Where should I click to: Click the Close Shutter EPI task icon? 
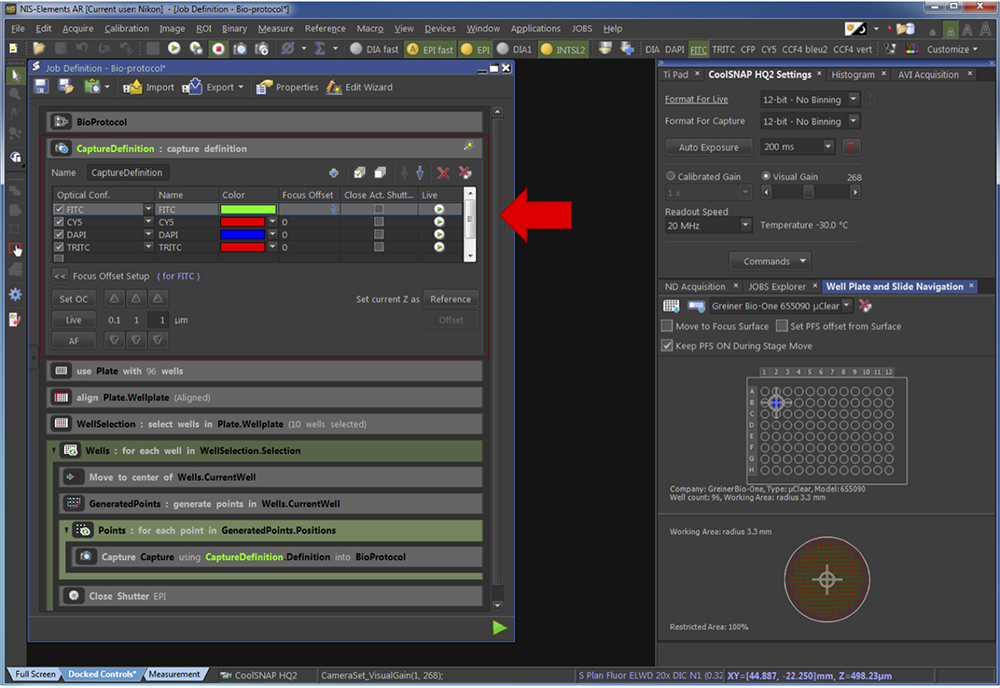pos(73,596)
